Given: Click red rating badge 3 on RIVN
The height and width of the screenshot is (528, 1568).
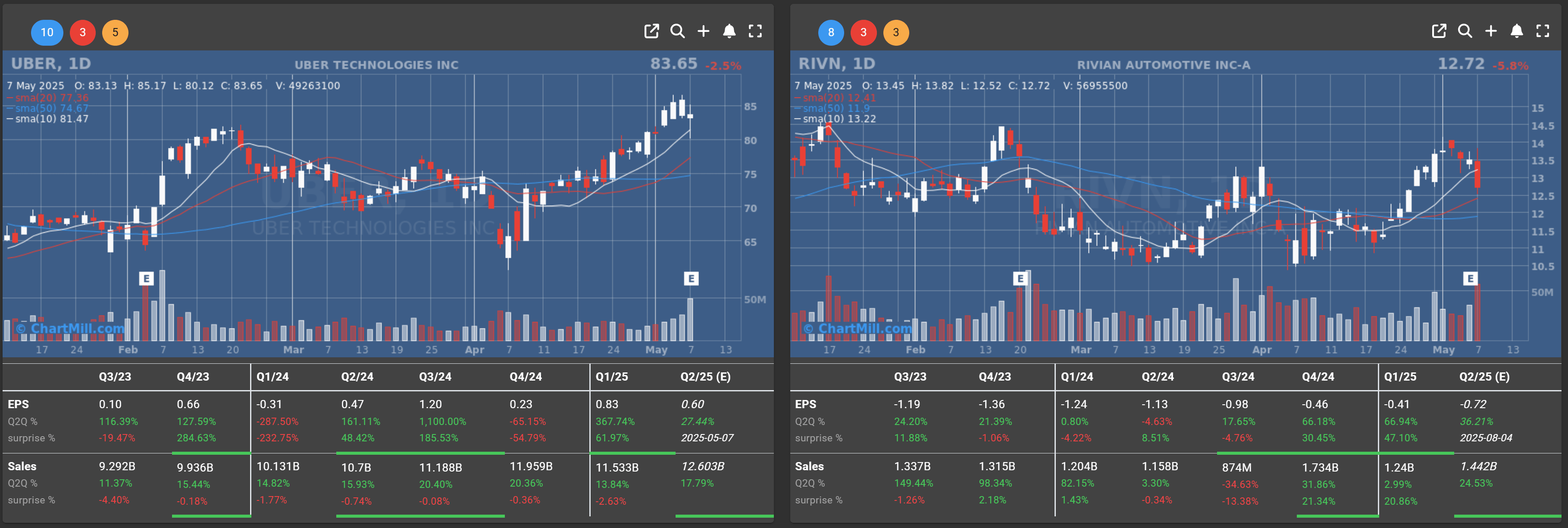Looking at the screenshot, I should 863,32.
